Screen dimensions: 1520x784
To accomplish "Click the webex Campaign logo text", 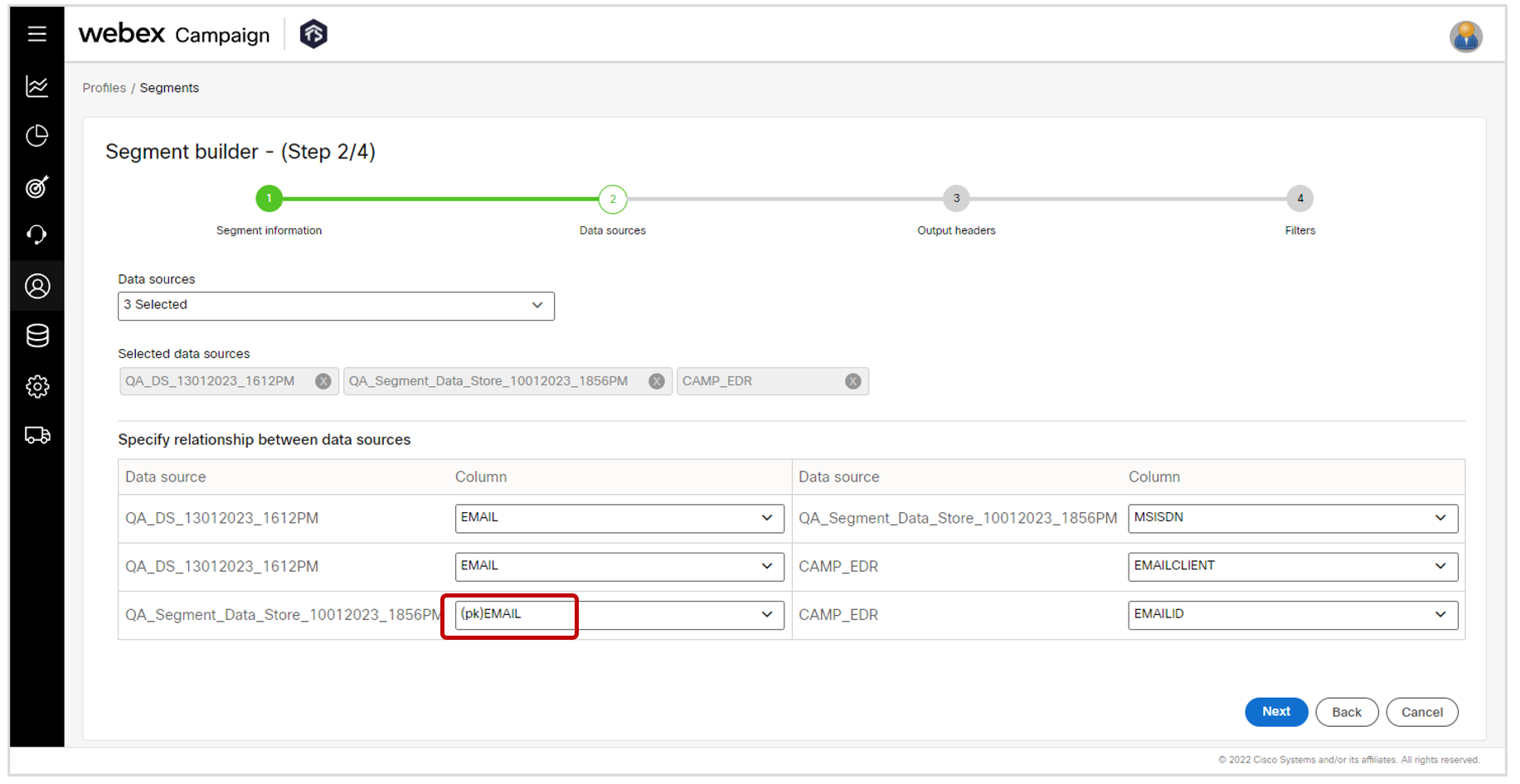I will [174, 34].
